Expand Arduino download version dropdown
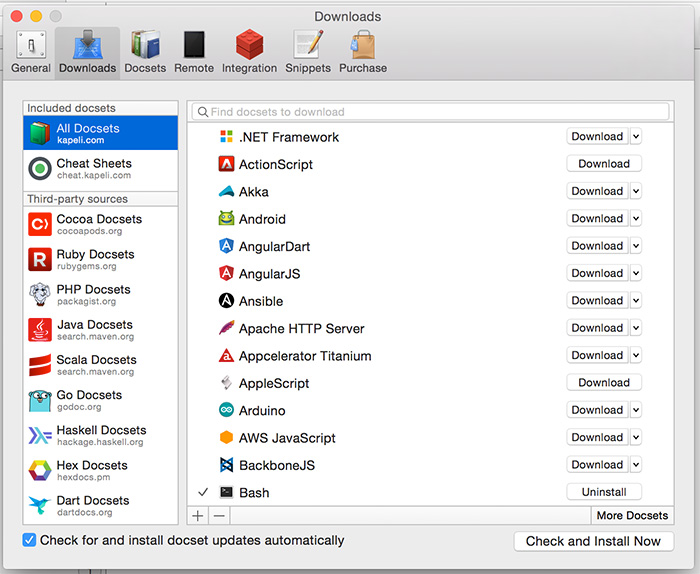Screen dimensions: 700x574 [636, 410]
